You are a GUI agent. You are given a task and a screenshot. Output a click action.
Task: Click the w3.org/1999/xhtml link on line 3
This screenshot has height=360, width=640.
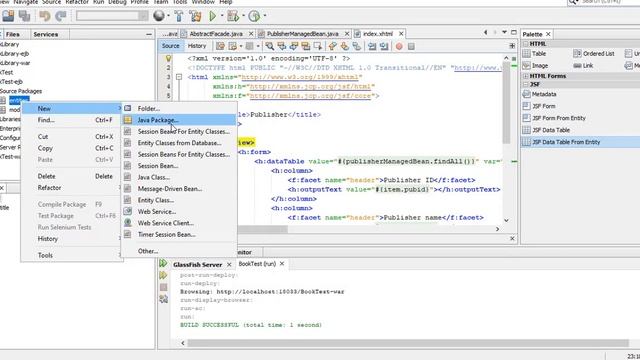(x=300, y=77)
